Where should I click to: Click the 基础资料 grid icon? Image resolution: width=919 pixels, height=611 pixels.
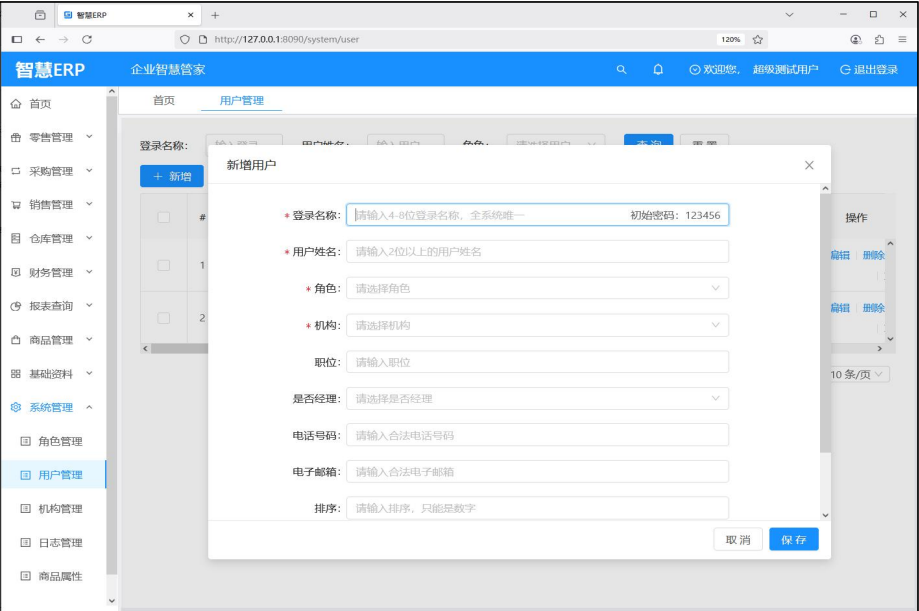coord(16,374)
